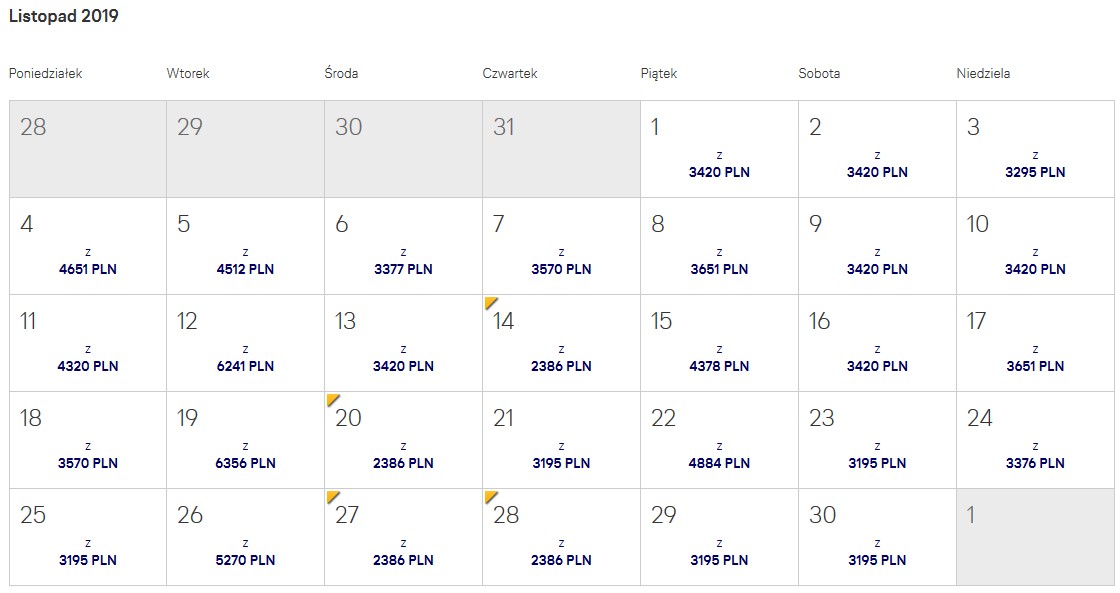This screenshot has height=593, width=1120.
Task: Pick November 12 priced 6241 PLN
Action: 245,343
